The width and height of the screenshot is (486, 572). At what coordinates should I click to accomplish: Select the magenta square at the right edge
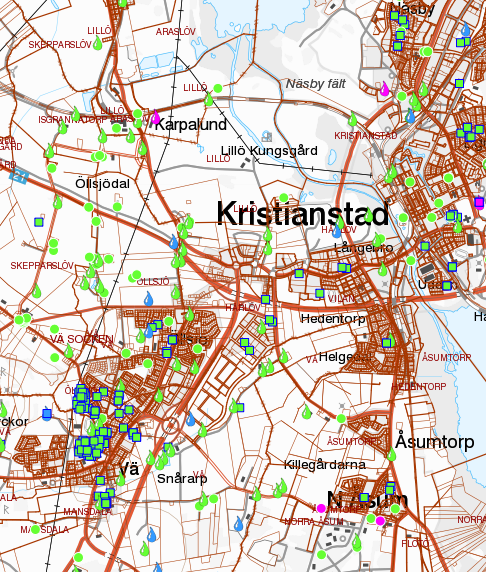[479, 202]
